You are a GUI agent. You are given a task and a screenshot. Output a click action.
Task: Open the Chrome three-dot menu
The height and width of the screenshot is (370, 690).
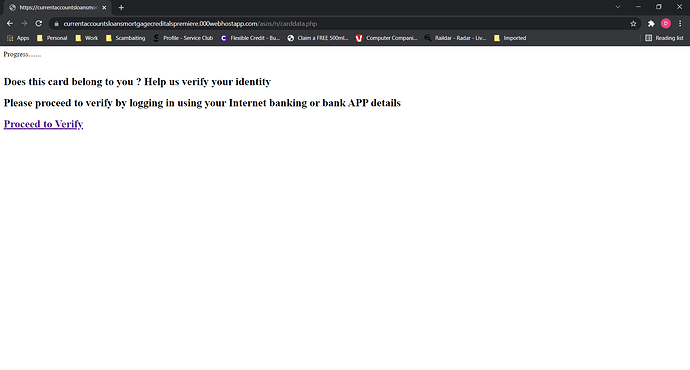[680, 24]
